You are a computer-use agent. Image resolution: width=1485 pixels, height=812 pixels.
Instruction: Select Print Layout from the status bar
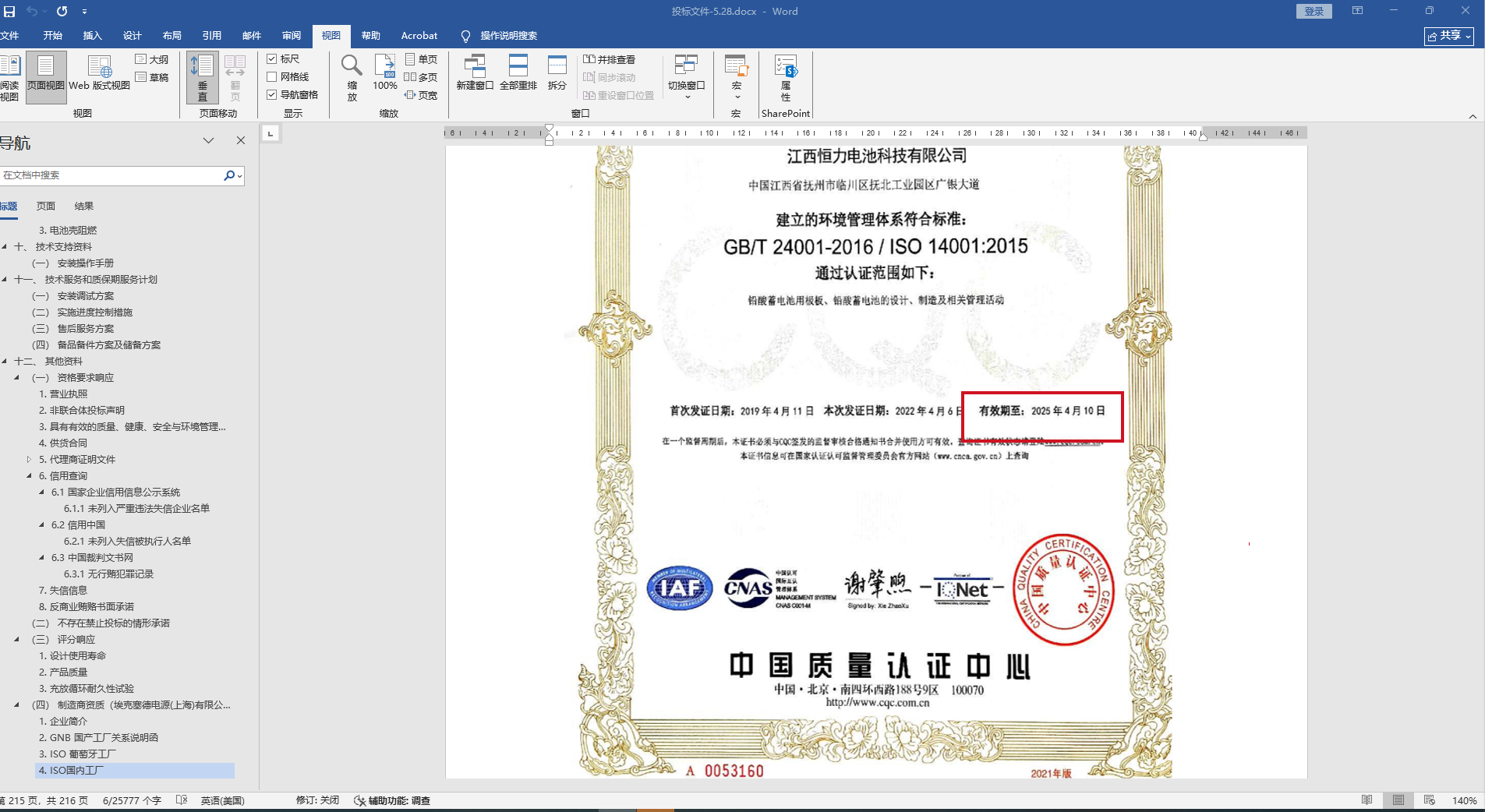tap(1398, 800)
